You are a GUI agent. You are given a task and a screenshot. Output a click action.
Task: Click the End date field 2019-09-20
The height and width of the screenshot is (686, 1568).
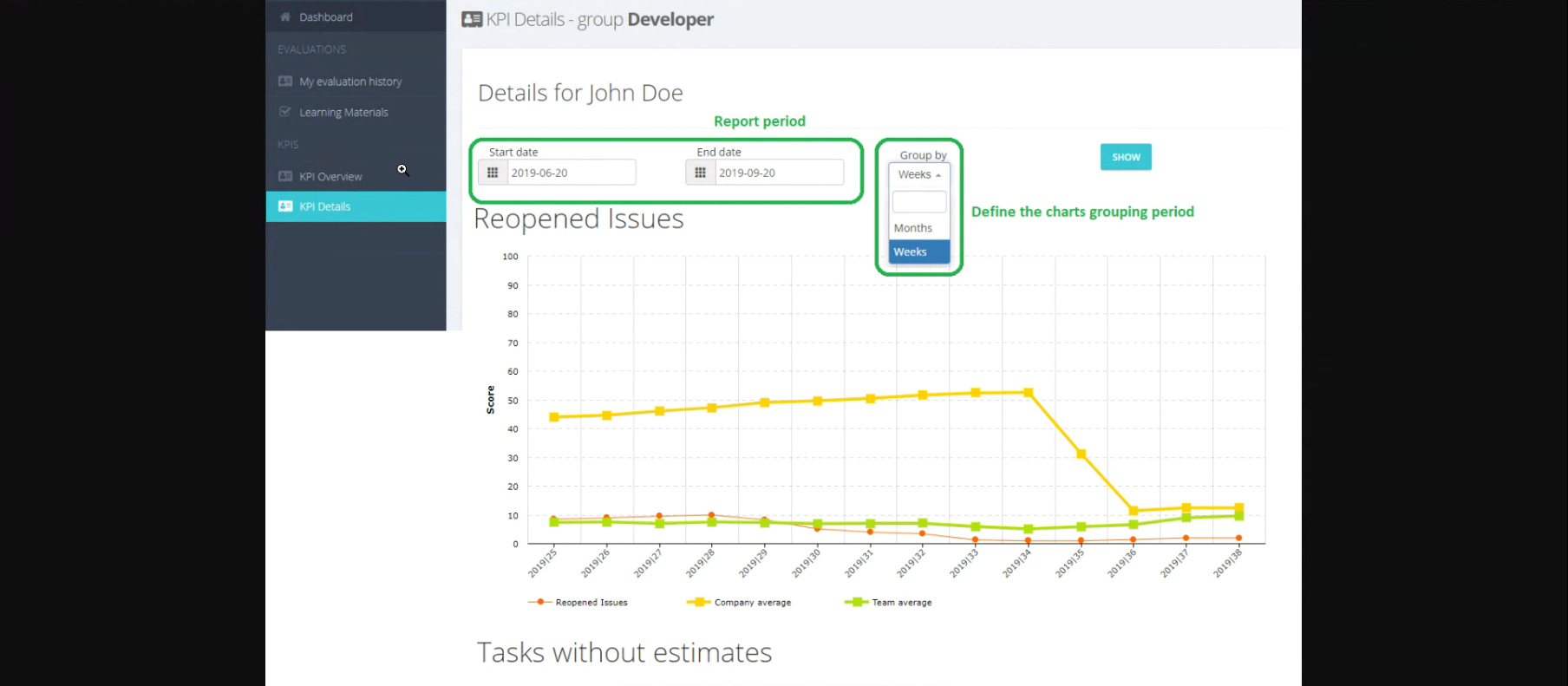tap(780, 173)
